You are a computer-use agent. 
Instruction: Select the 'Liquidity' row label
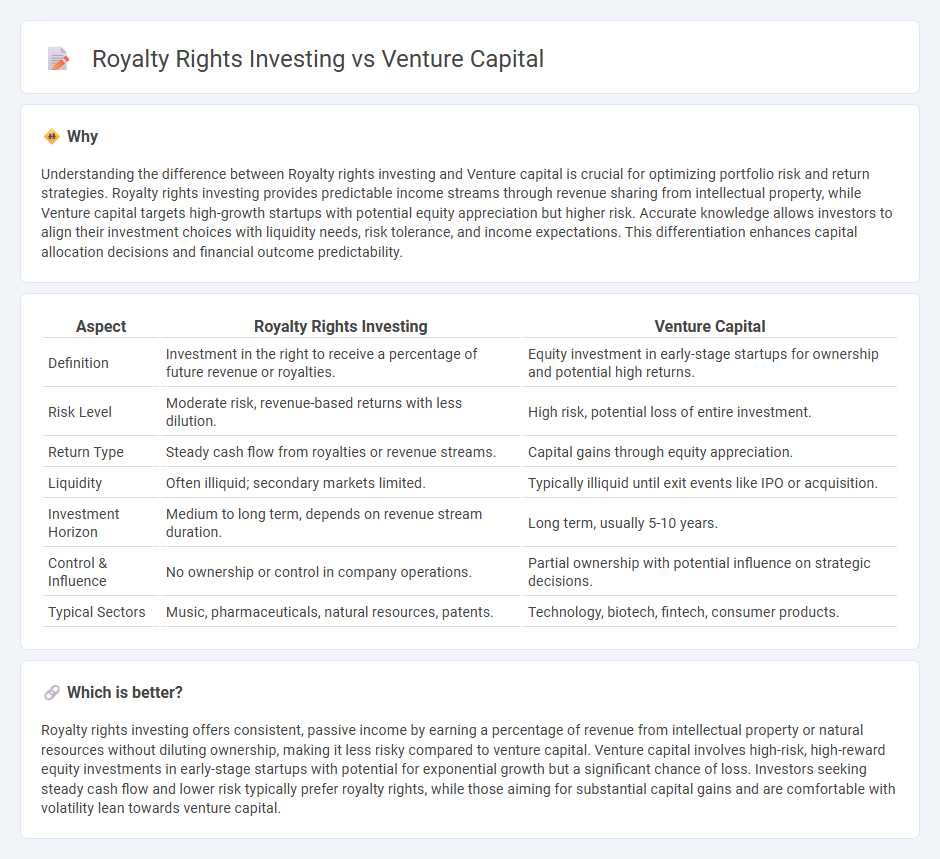click(x=75, y=483)
